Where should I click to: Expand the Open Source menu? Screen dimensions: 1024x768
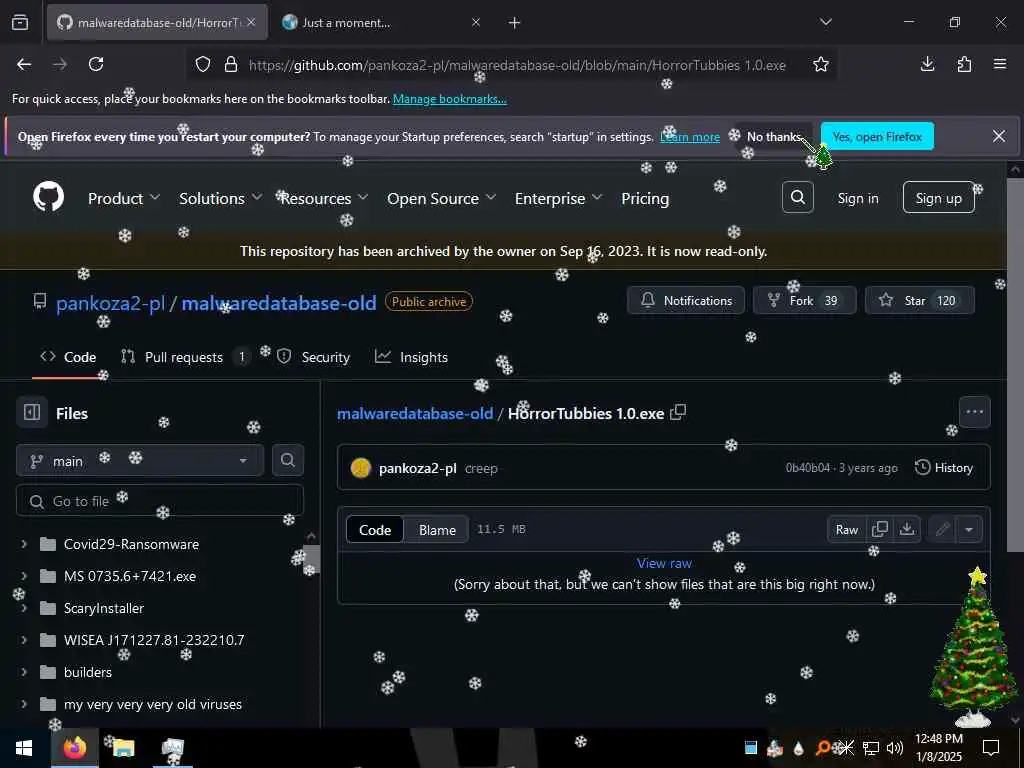coord(441,198)
